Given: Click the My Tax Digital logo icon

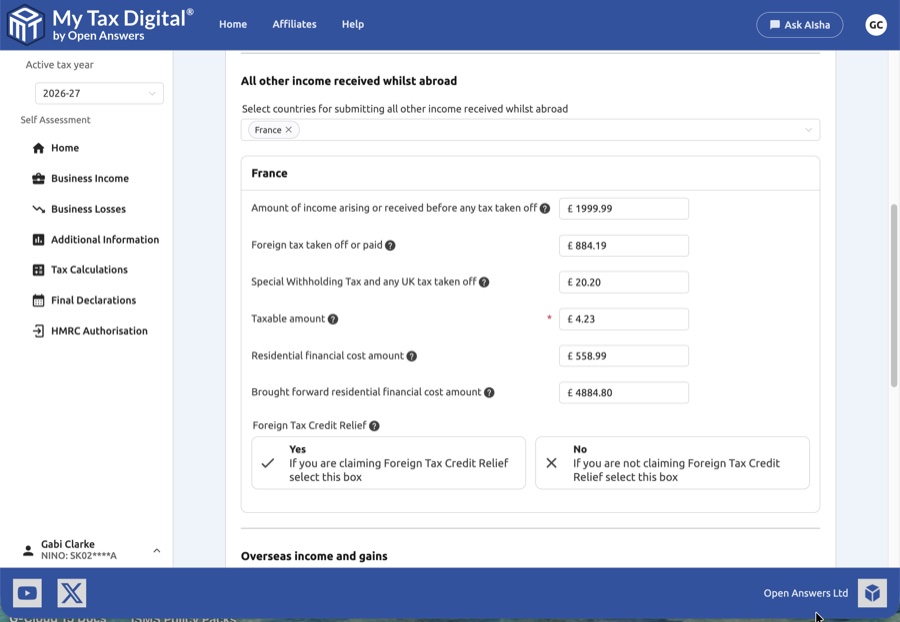Looking at the screenshot, I should 26,25.
